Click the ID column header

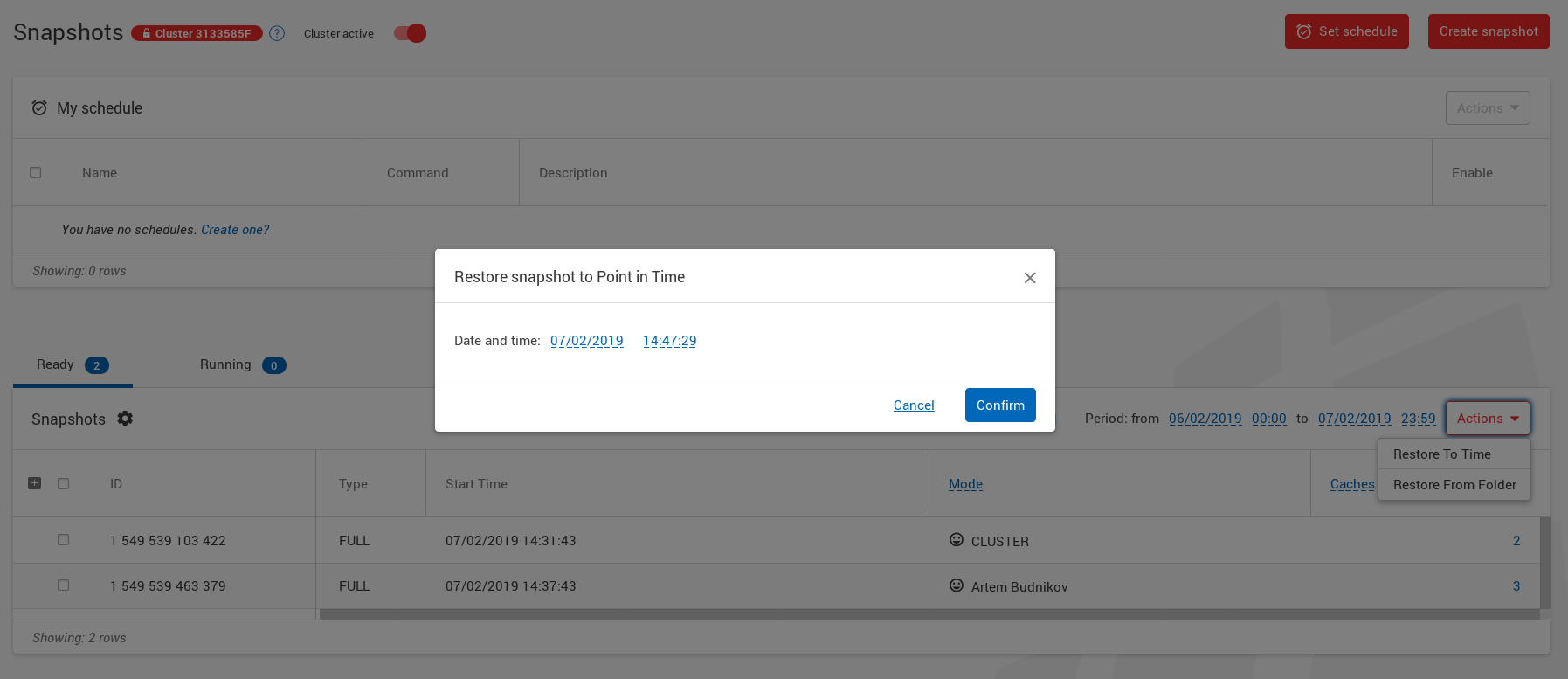[x=116, y=484]
